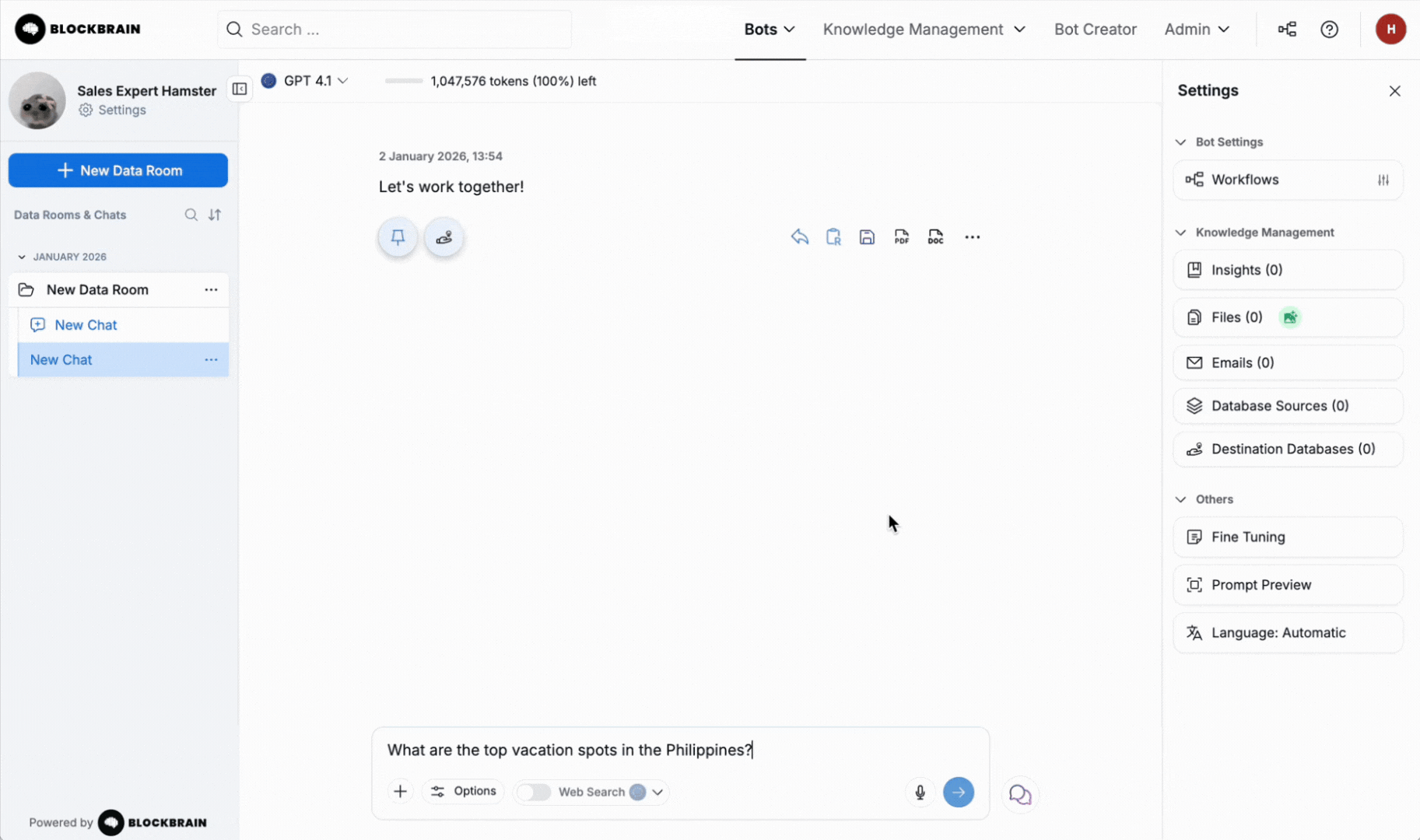Open the Knowledge Management menu
1420x840 pixels.
(x=924, y=30)
